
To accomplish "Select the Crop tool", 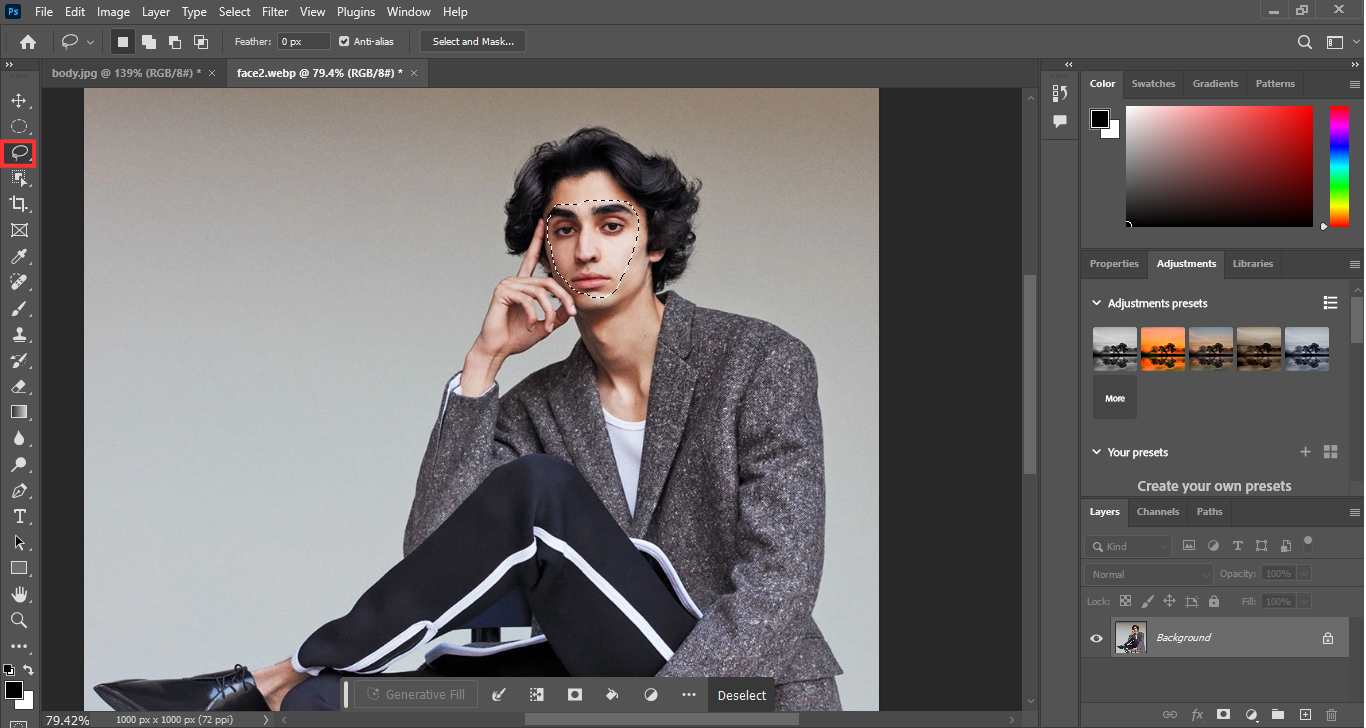I will 19,204.
